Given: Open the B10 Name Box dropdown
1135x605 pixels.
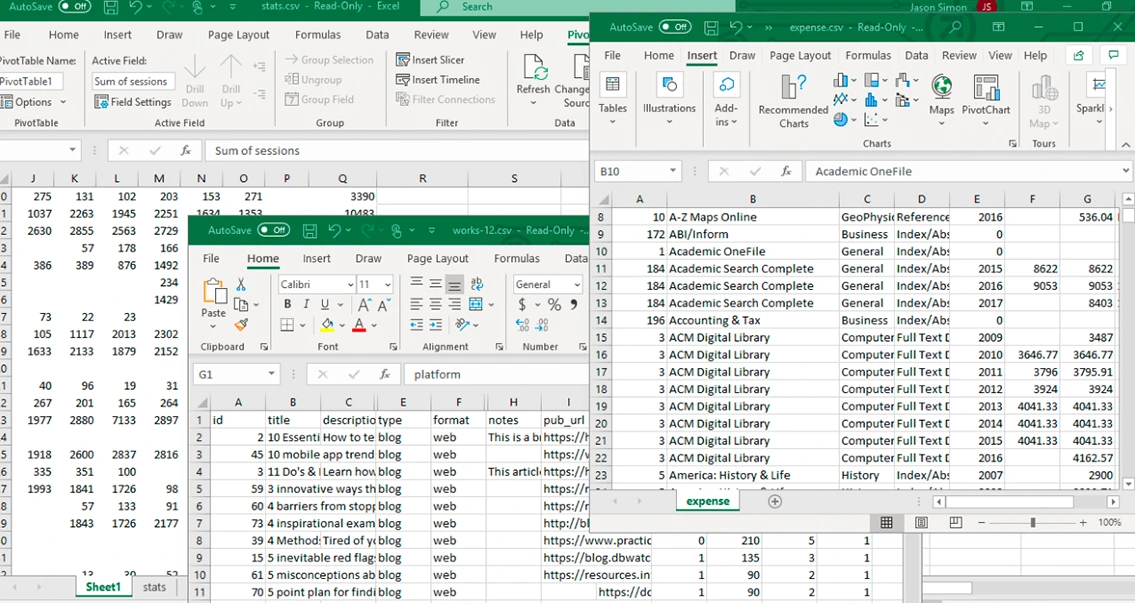Looking at the screenshot, I should (672, 171).
